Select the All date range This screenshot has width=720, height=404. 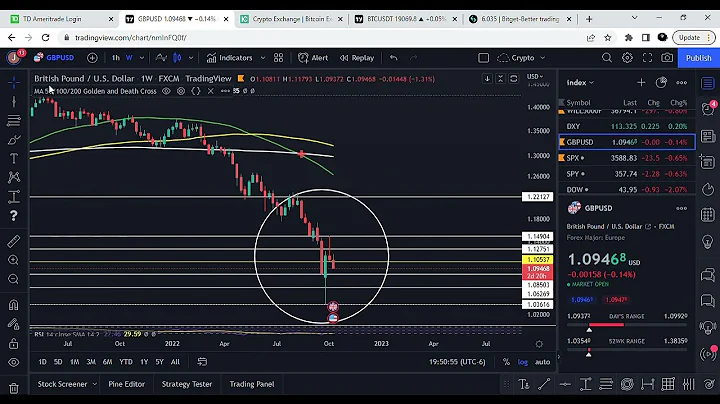coord(175,362)
